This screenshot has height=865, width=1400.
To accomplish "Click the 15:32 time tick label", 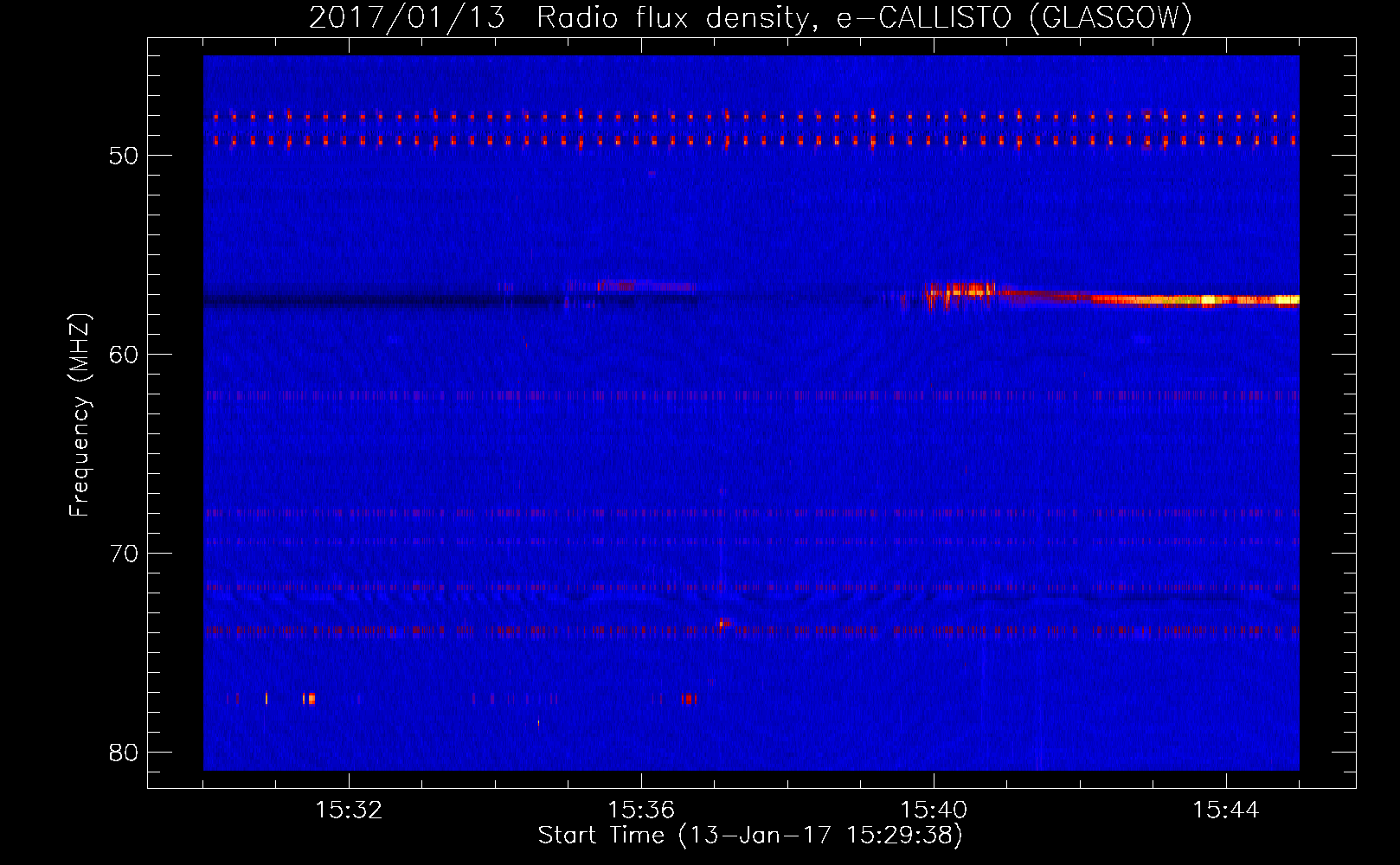I will [x=349, y=811].
